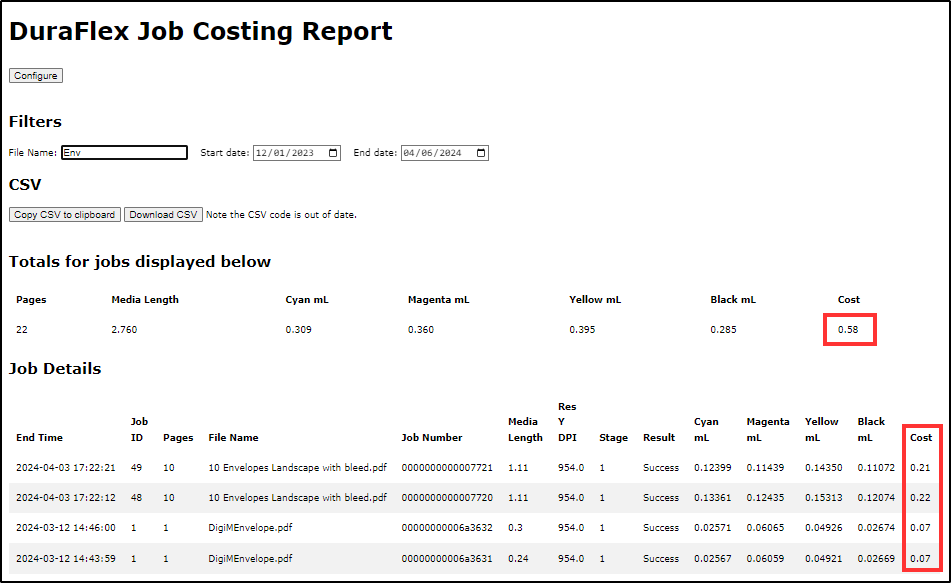
Task: Copy CSV to clipboard
Action: pos(64,215)
